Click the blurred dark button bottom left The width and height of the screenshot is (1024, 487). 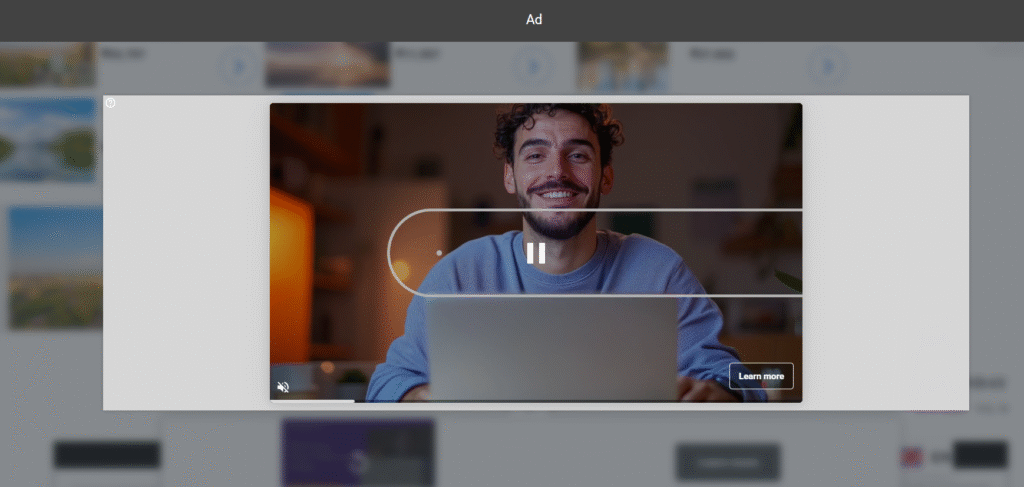coord(106,455)
